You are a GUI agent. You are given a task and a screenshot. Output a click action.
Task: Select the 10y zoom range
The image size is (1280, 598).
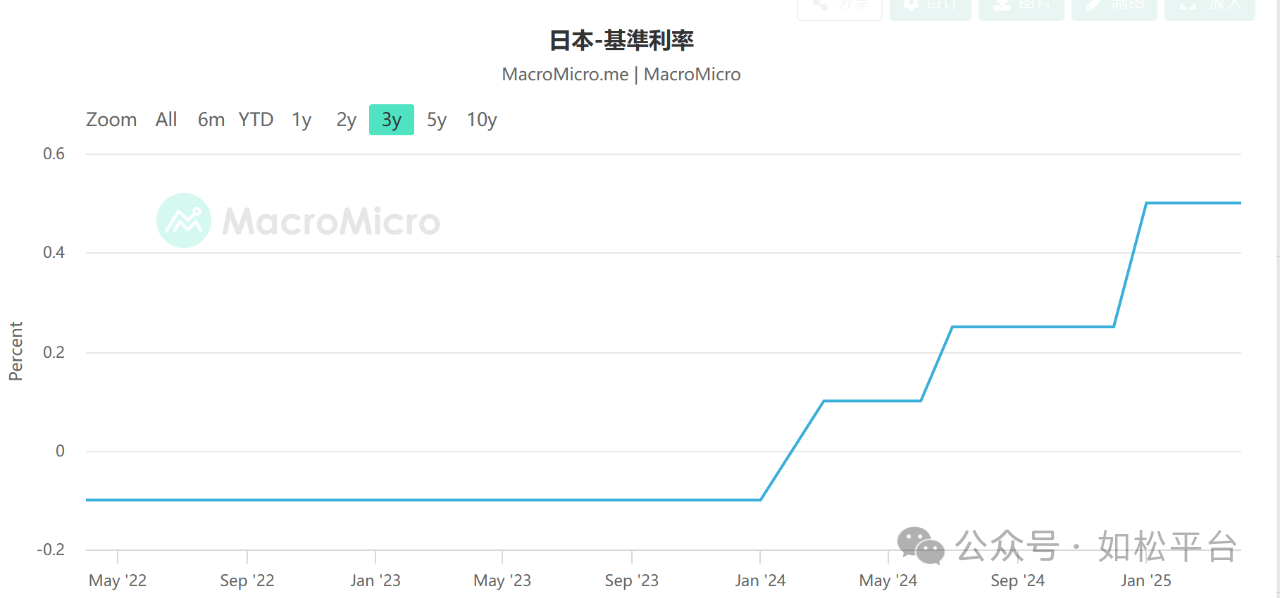pos(481,120)
